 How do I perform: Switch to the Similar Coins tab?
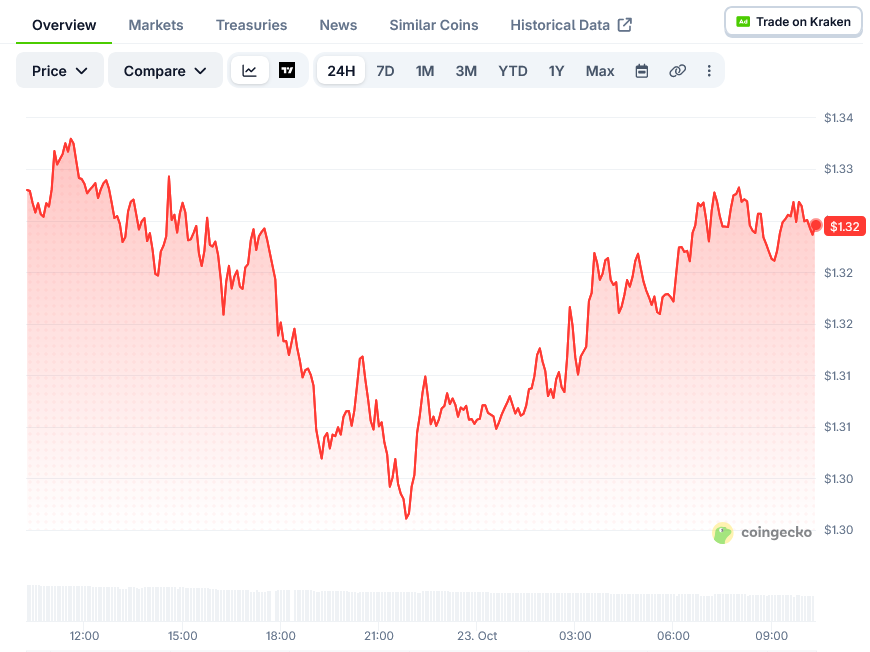434,25
